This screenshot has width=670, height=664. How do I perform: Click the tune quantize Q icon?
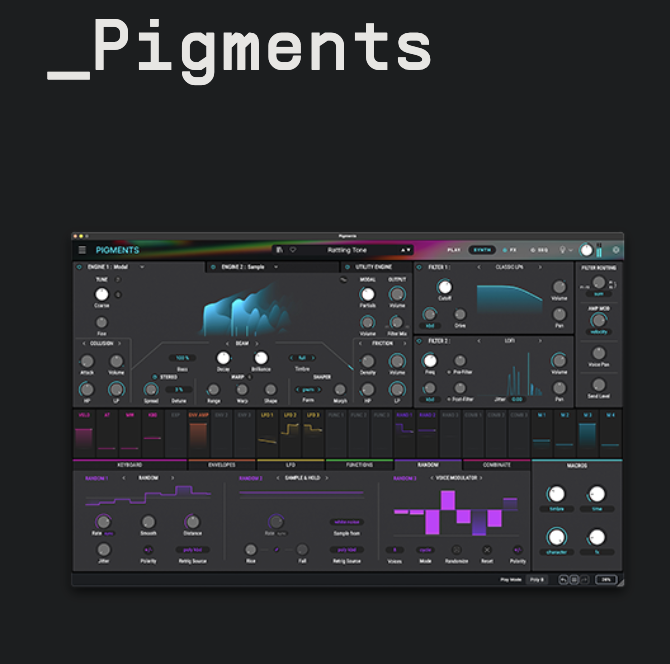[118, 279]
